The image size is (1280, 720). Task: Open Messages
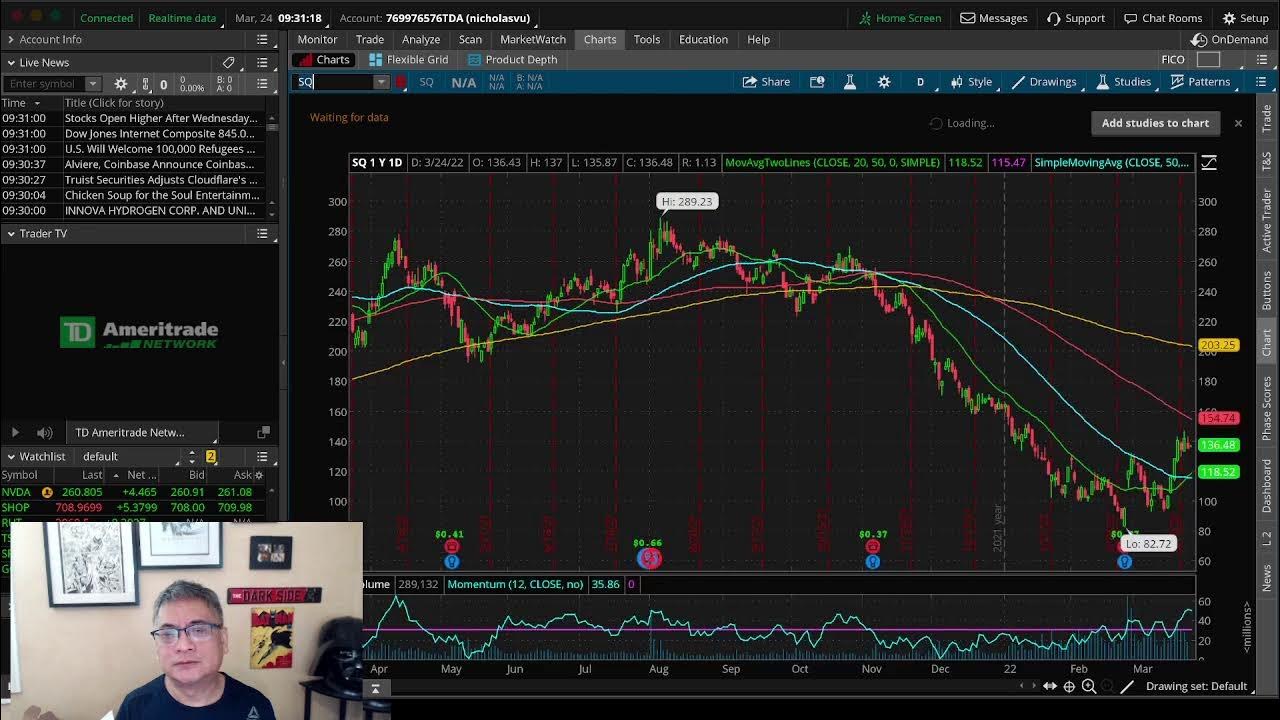point(994,18)
